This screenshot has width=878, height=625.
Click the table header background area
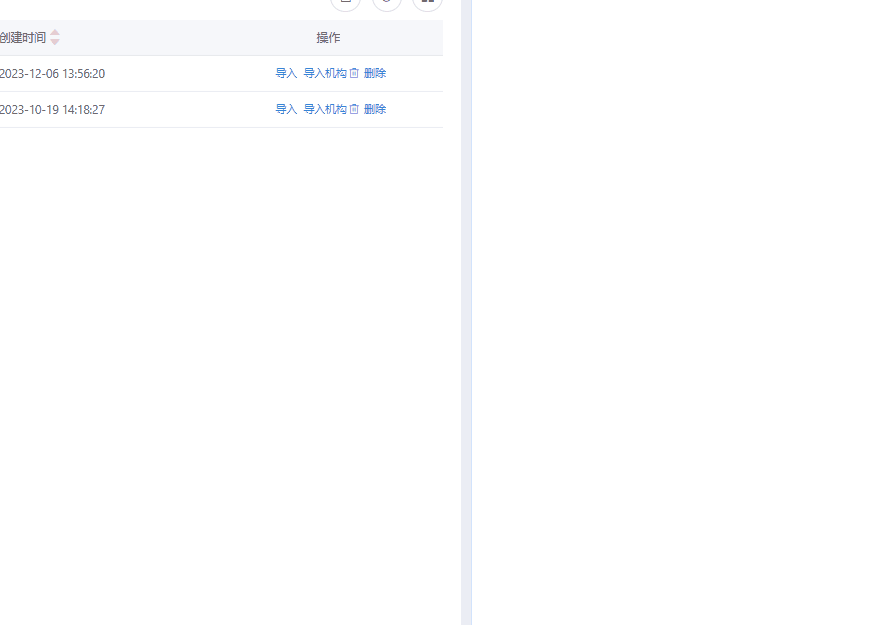coord(180,37)
